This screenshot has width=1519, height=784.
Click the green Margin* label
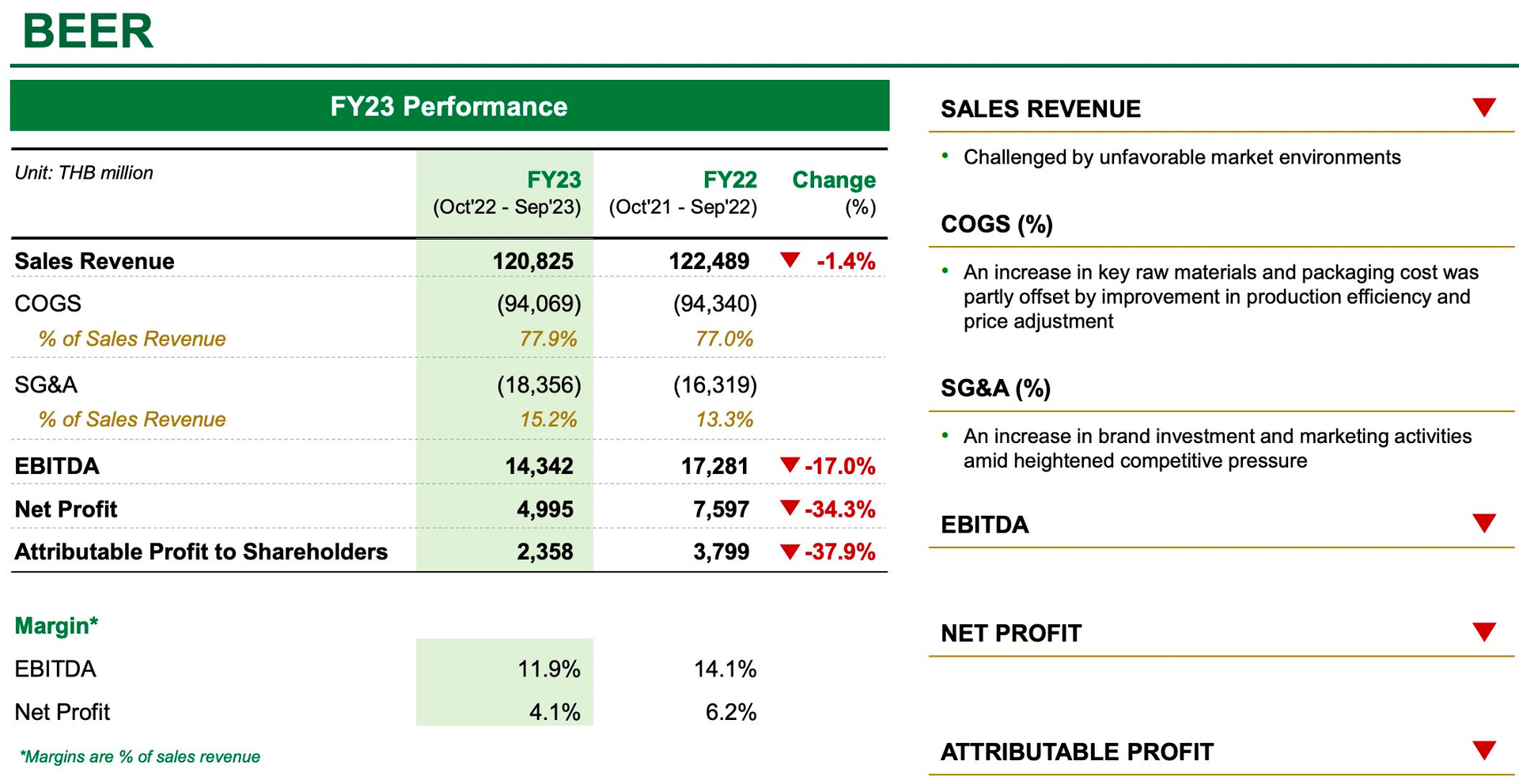click(x=56, y=626)
